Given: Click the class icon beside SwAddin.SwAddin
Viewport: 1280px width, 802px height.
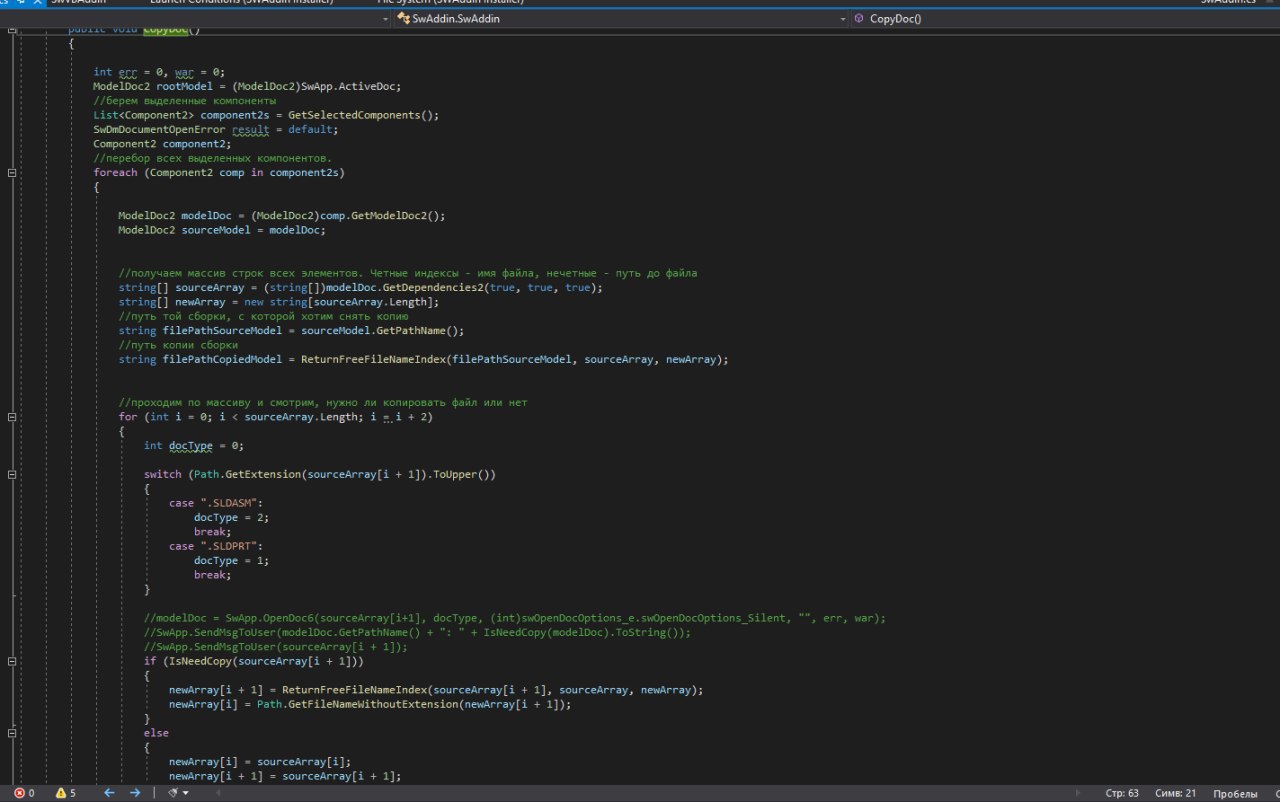Looking at the screenshot, I should [x=404, y=18].
